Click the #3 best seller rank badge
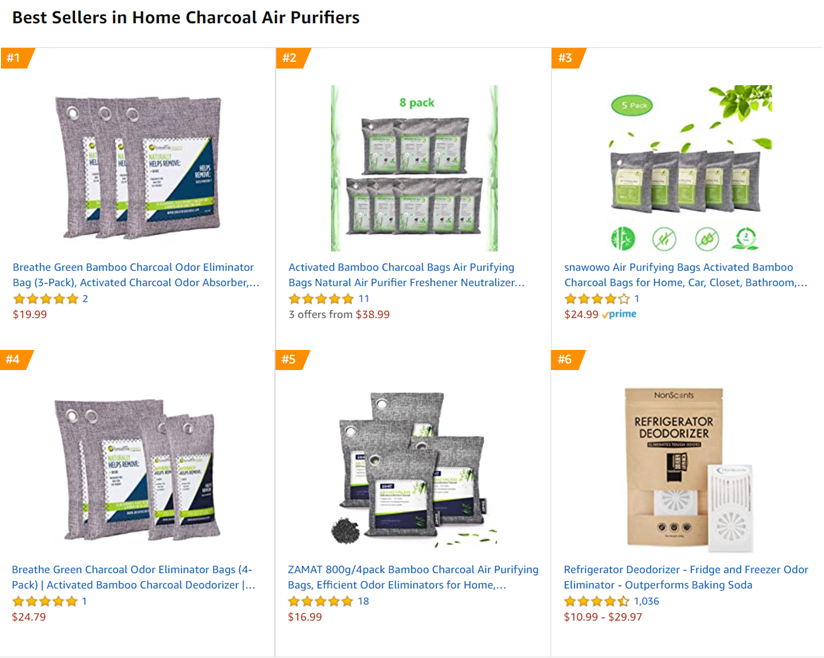This screenshot has height=658, width=824. [567, 58]
